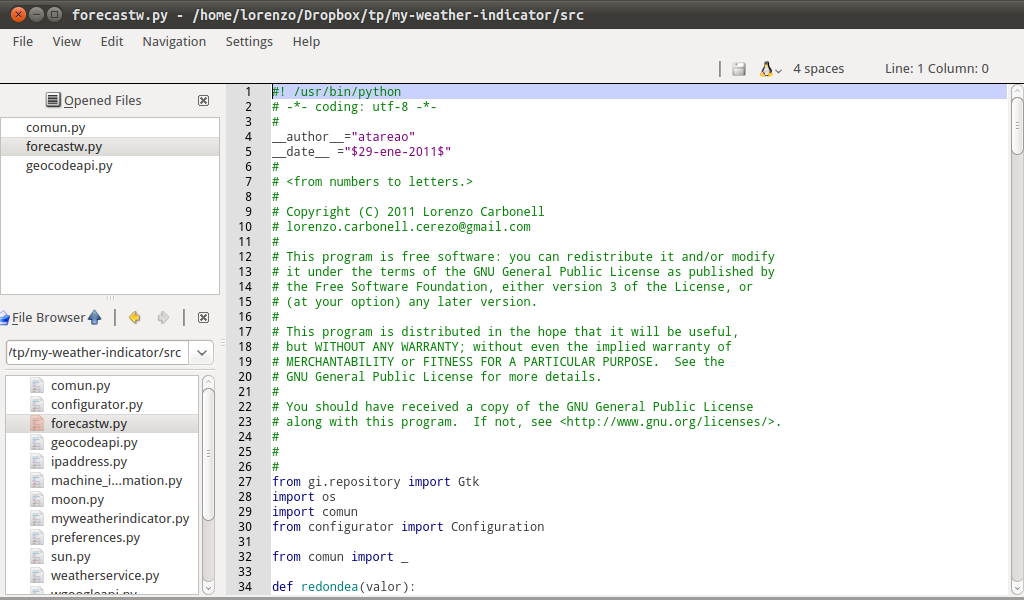Select forecastw.py in Opened Files list
The image size is (1024, 600).
(110, 147)
